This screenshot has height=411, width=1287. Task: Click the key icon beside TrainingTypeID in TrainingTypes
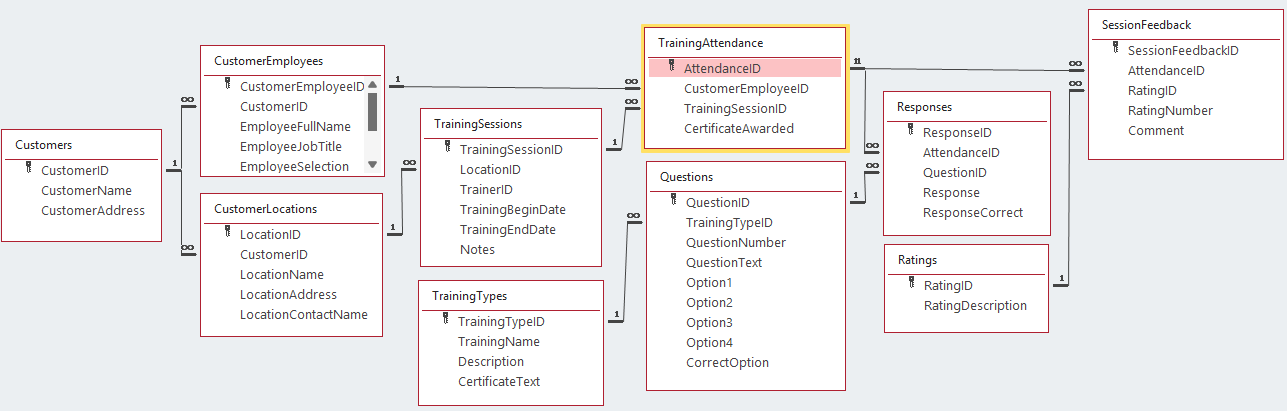[445, 320]
